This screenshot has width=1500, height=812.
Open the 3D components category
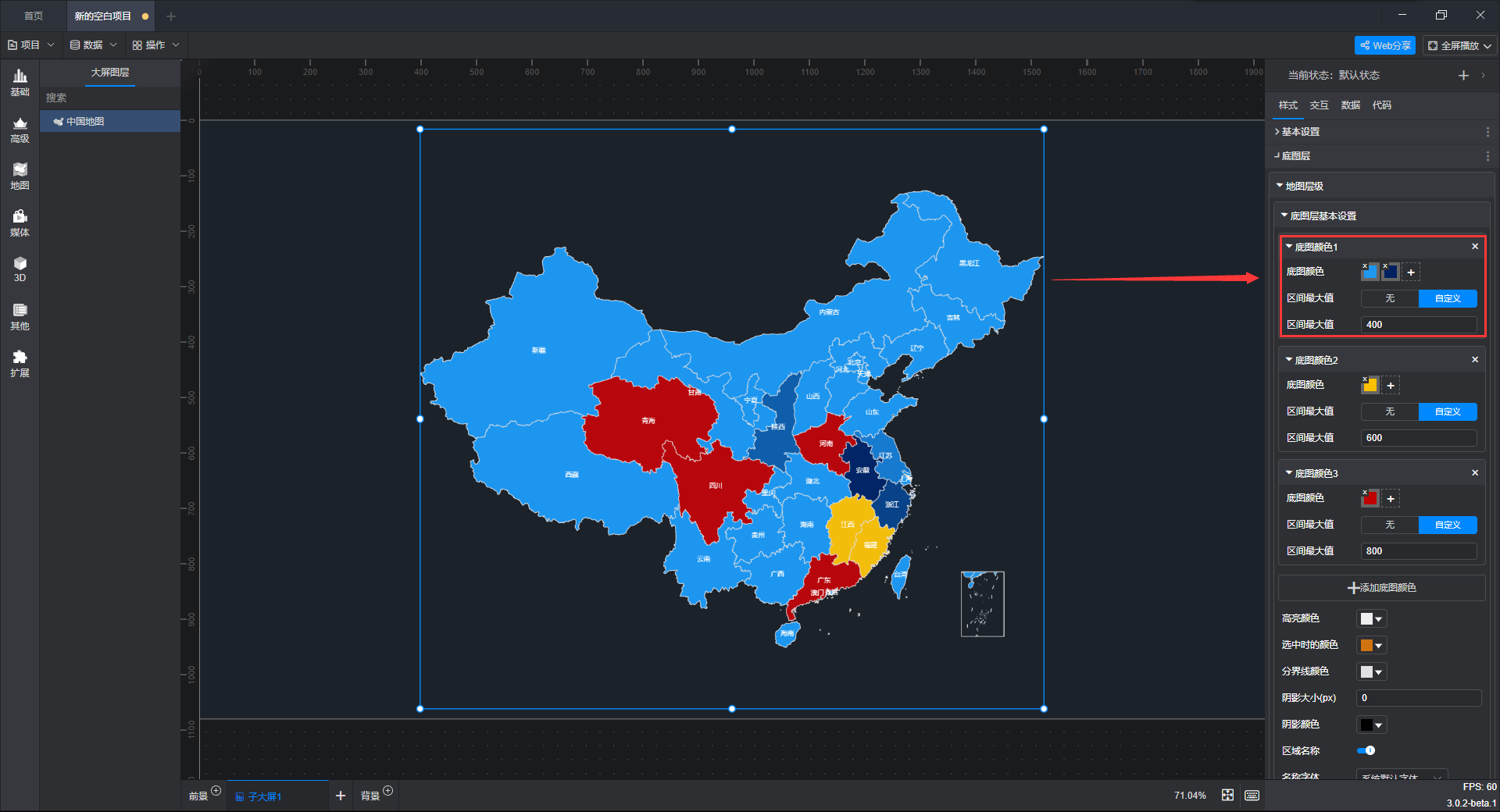coord(20,269)
